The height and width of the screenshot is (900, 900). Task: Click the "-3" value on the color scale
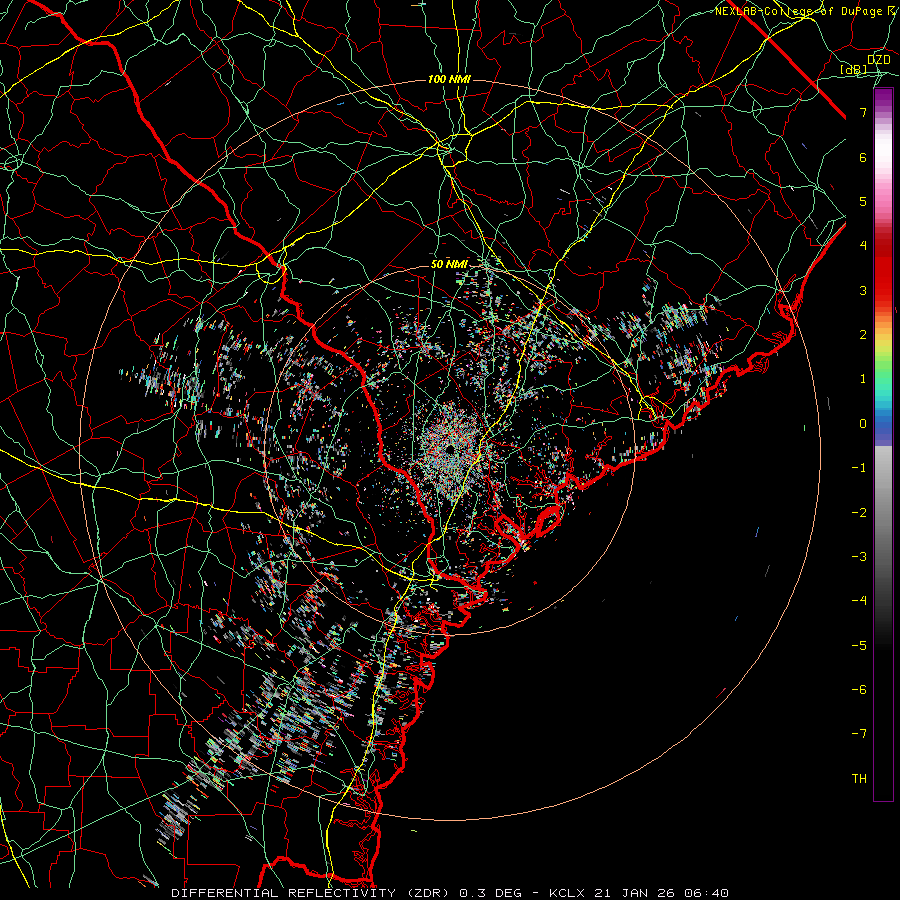click(859, 557)
